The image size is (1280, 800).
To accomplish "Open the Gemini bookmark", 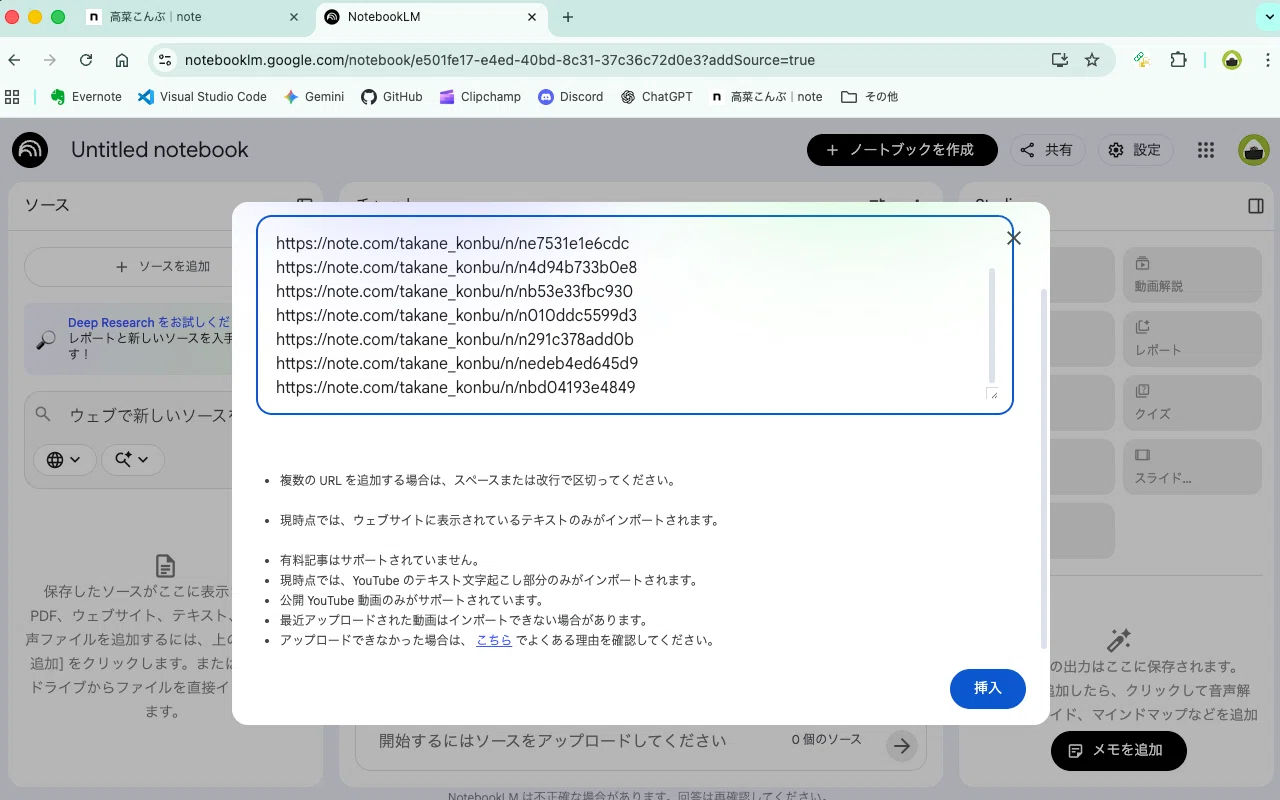I will (x=314, y=97).
